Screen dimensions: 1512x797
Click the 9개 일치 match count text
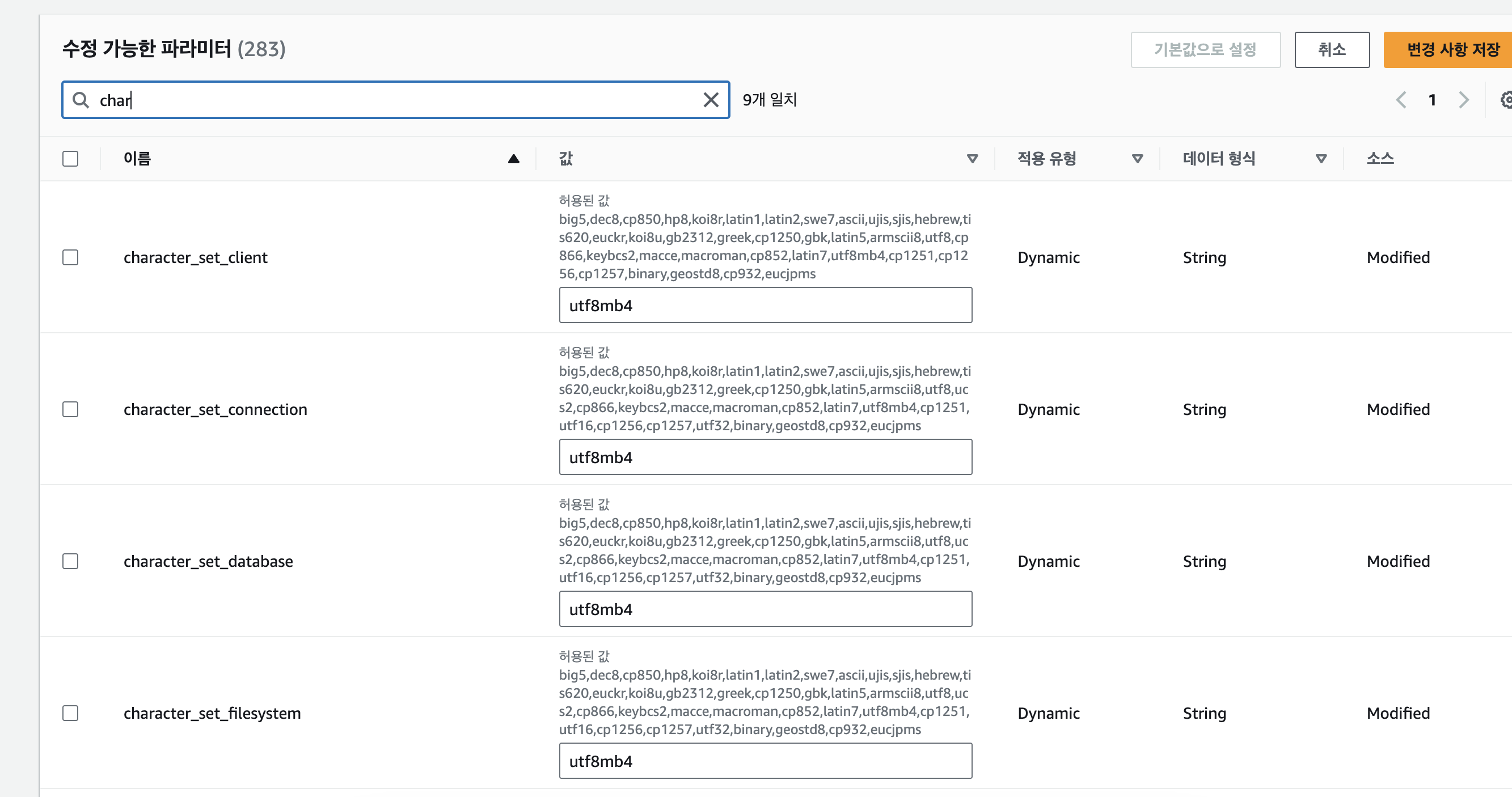pyautogui.click(x=770, y=100)
